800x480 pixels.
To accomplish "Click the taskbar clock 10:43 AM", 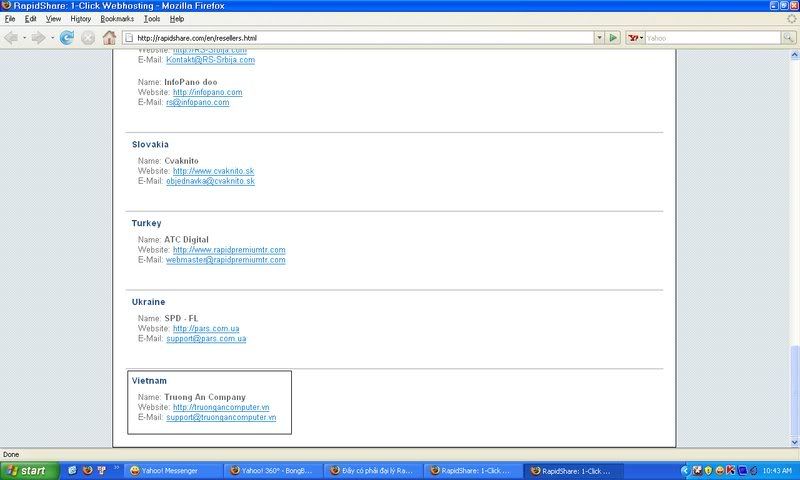I will tap(777, 471).
